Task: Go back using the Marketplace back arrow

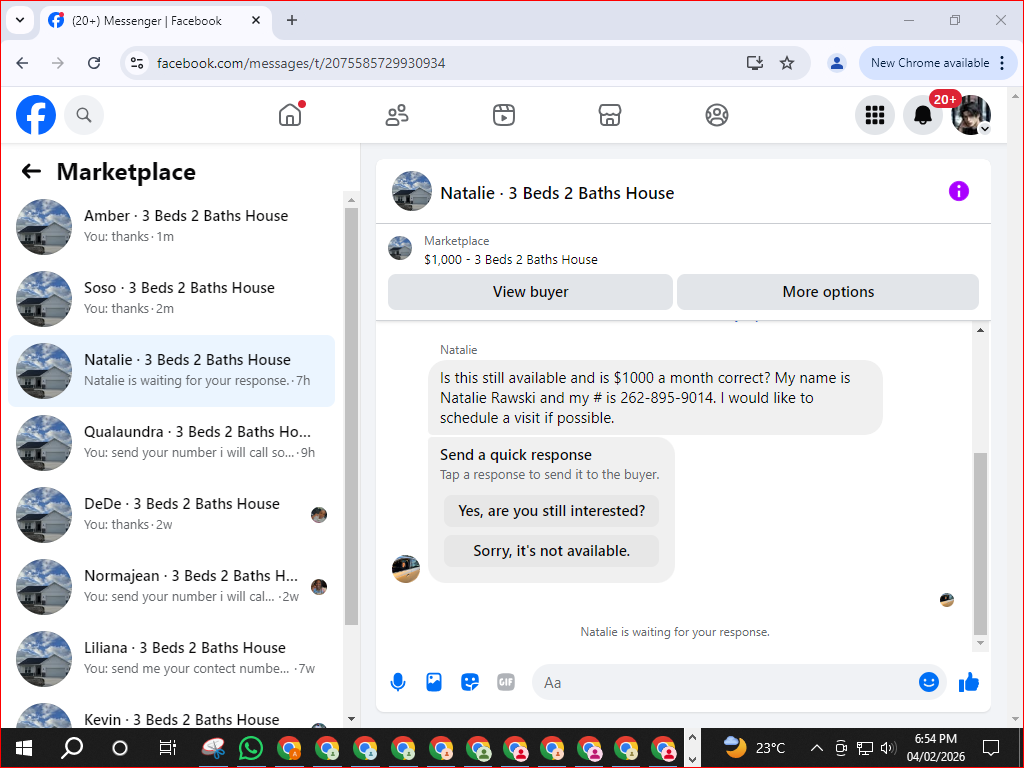Action: coord(31,172)
